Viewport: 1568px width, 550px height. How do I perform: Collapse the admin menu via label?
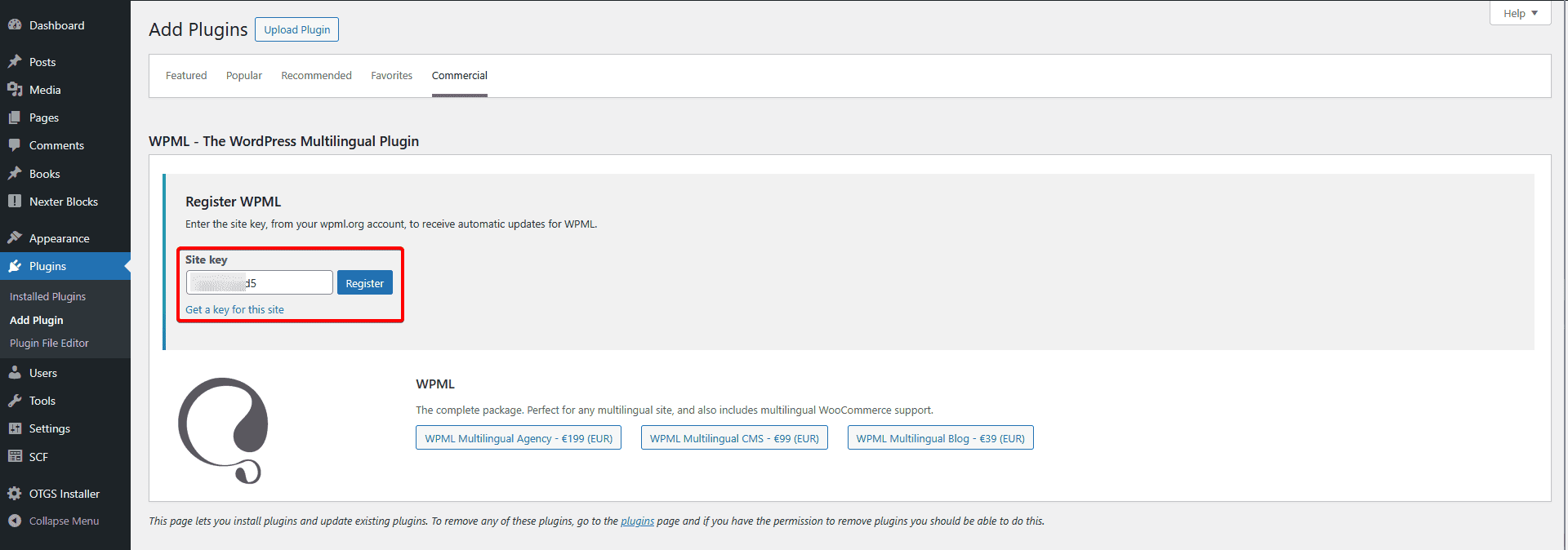click(64, 521)
